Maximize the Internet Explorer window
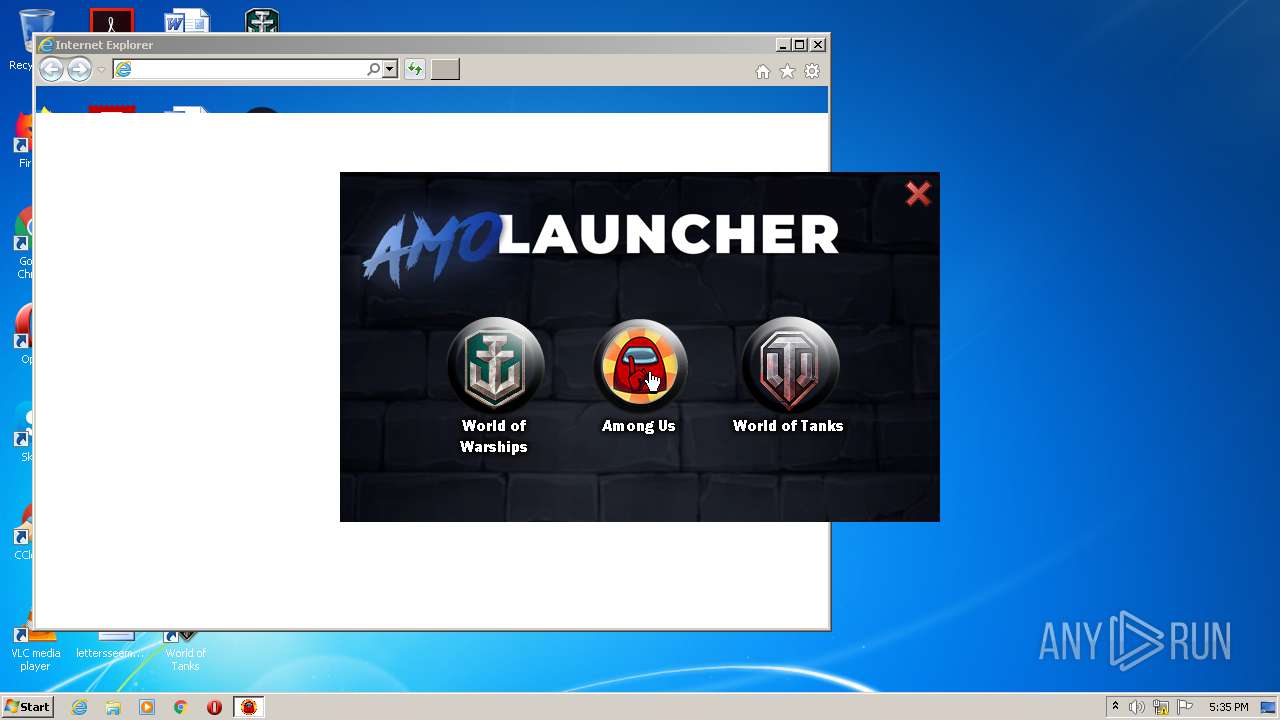The width and height of the screenshot is (1280, 720). click(x=800, y=45)
